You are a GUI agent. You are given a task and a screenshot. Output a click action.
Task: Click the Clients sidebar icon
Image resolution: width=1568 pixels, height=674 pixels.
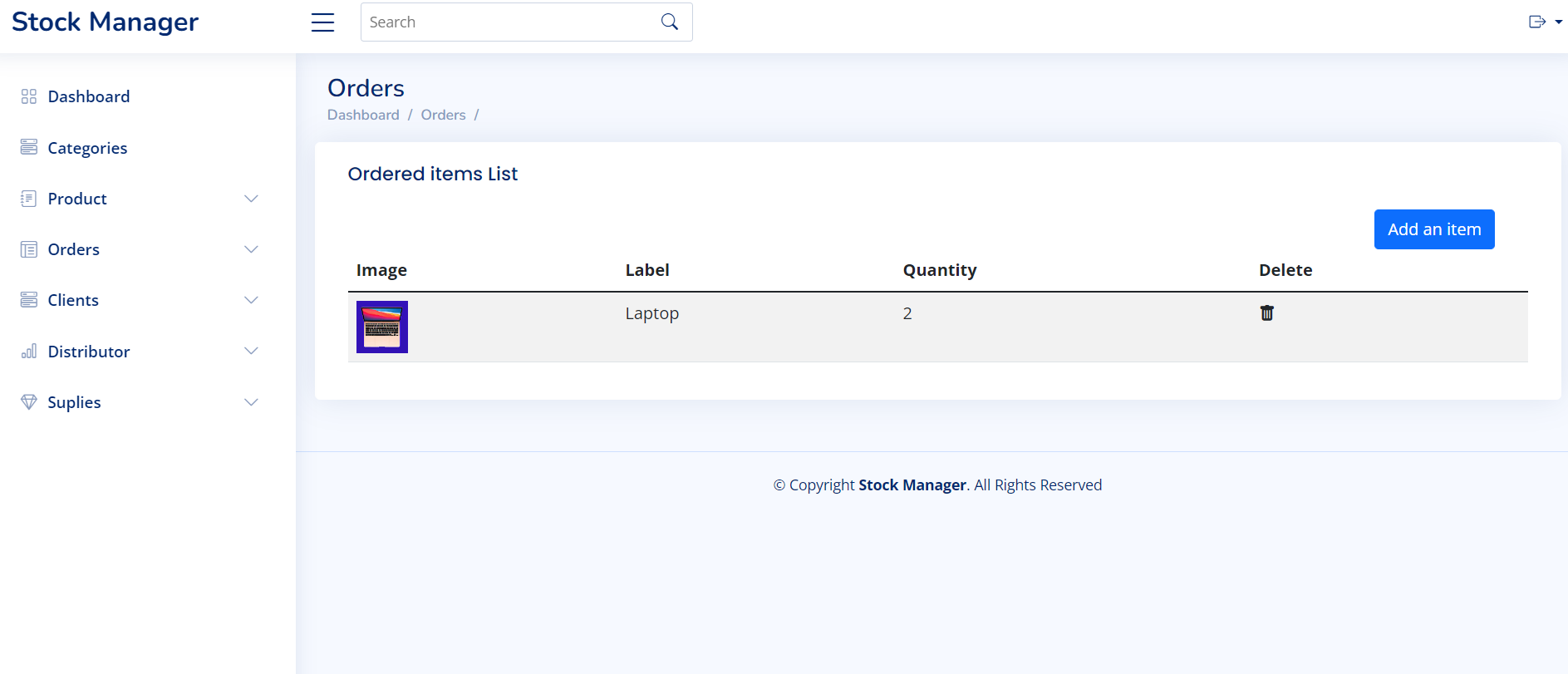coord(29,300)
